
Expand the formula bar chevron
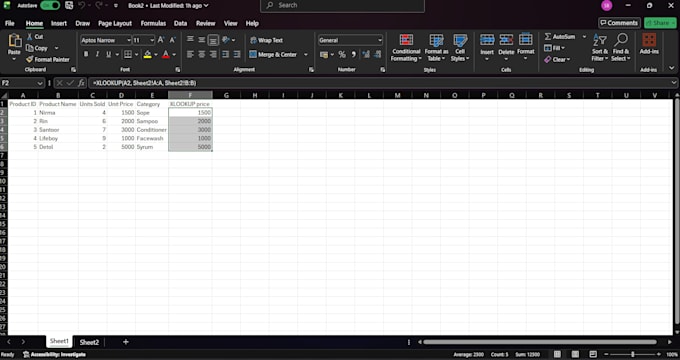673,83
